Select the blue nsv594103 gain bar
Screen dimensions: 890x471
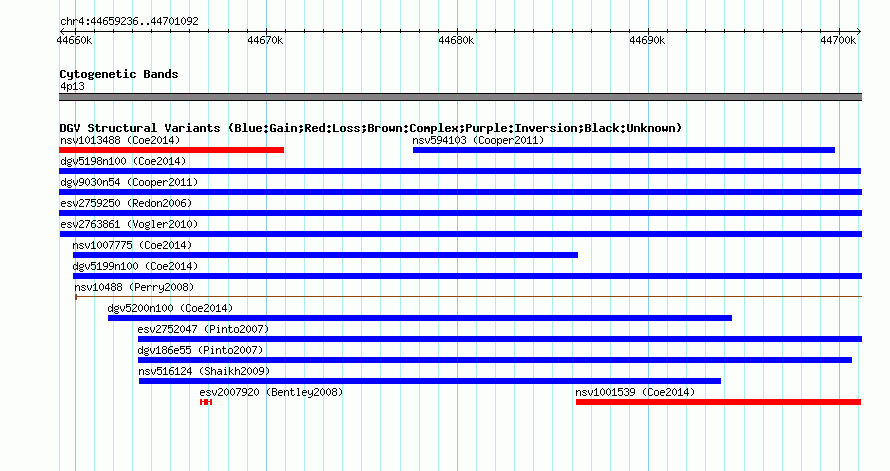click(x=624, y=150)
